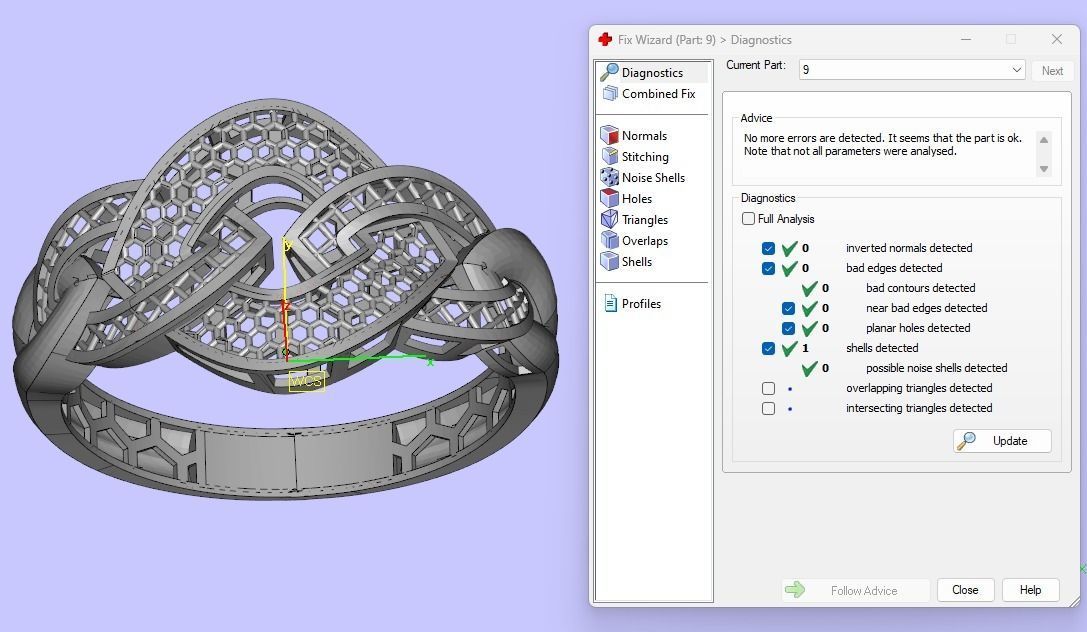Select Combined Fix label in sidebar

tap(659, 94)
